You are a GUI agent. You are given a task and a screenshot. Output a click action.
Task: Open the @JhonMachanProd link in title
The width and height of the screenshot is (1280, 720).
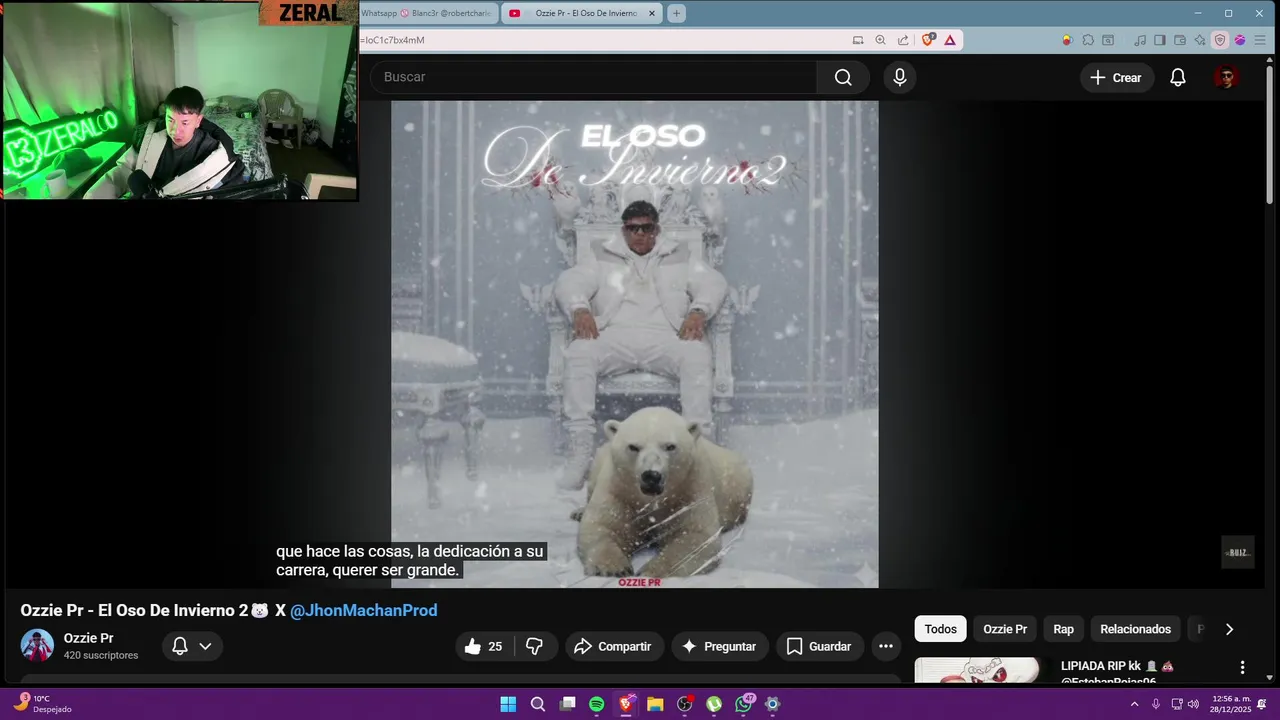[x=363, y=610]
